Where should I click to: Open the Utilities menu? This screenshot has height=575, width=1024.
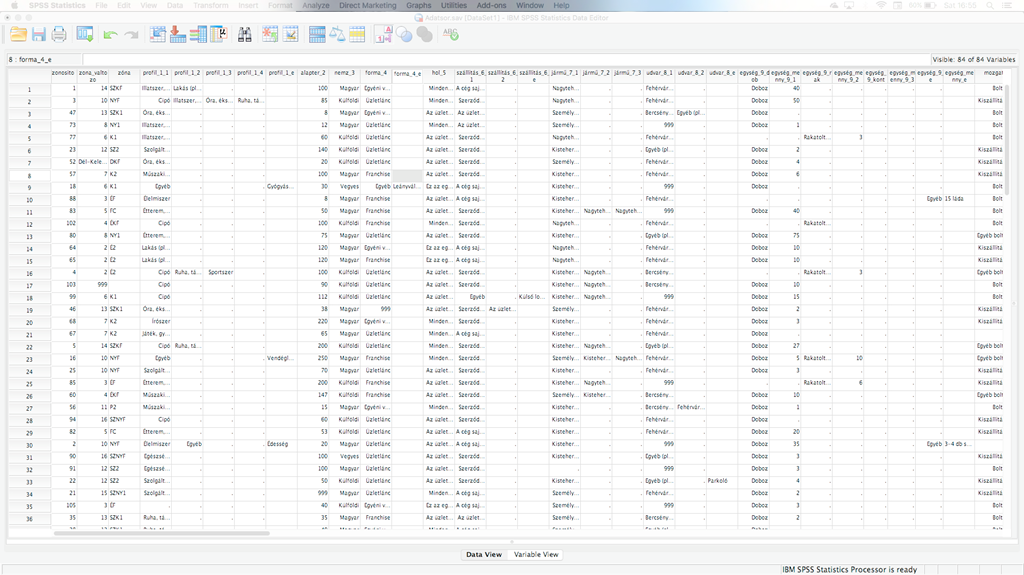[454, 5]
